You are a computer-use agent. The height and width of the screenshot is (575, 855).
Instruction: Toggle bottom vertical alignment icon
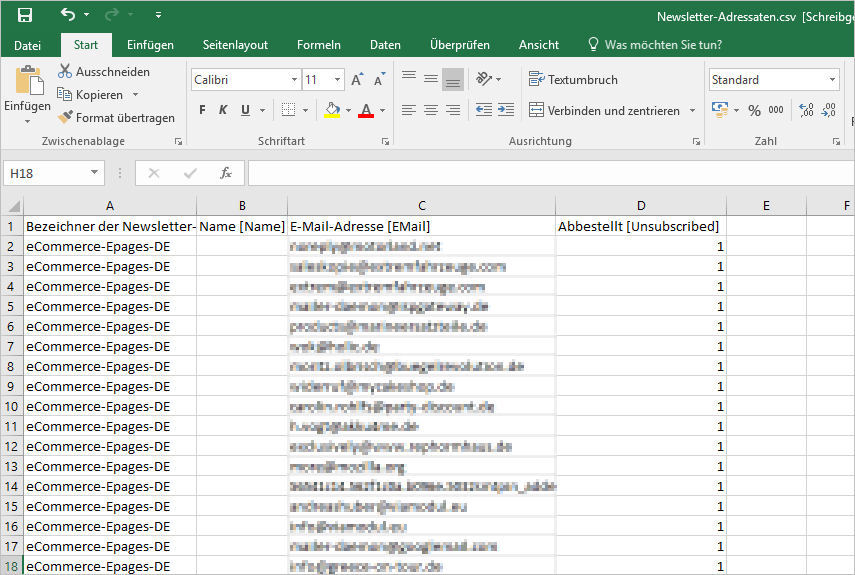point(453,80)
